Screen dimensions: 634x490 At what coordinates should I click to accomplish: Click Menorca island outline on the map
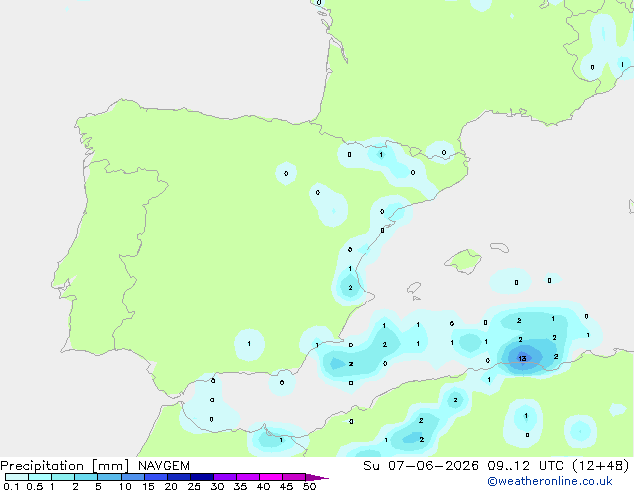pyautogui.click(x=500, y=247)
